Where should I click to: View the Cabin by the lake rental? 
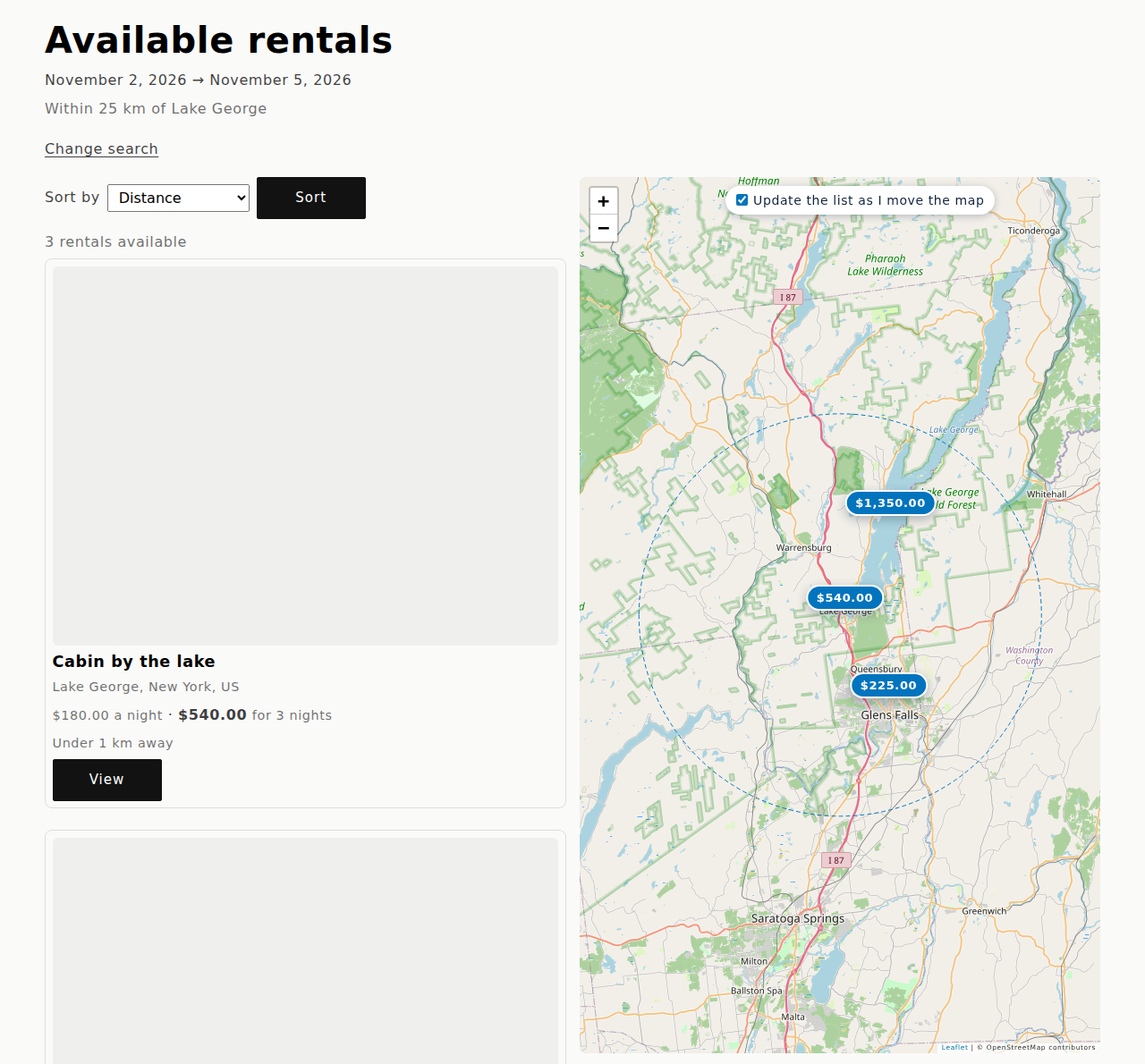tap(106, 780)
